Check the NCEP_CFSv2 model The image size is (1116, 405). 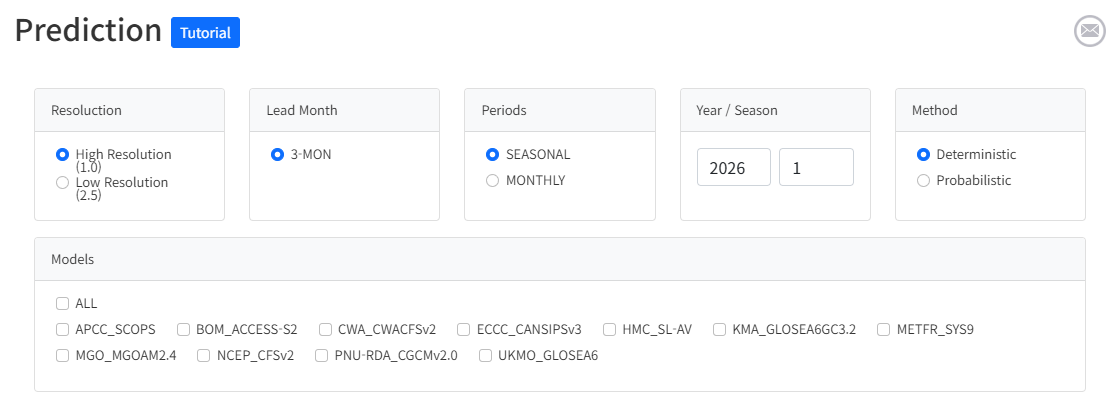(204, 355)
